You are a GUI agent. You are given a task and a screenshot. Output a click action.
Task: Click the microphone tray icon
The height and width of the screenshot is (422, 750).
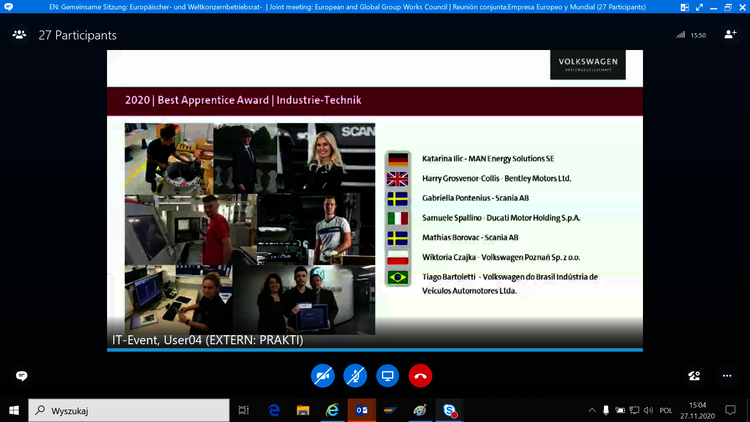click(x=606, y=410)
